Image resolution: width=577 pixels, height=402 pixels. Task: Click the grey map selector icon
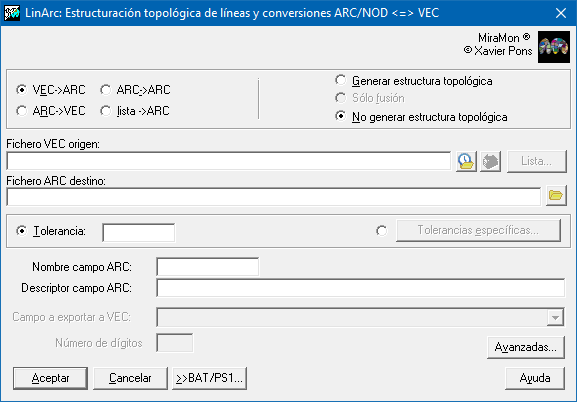(x=490, y=161)
